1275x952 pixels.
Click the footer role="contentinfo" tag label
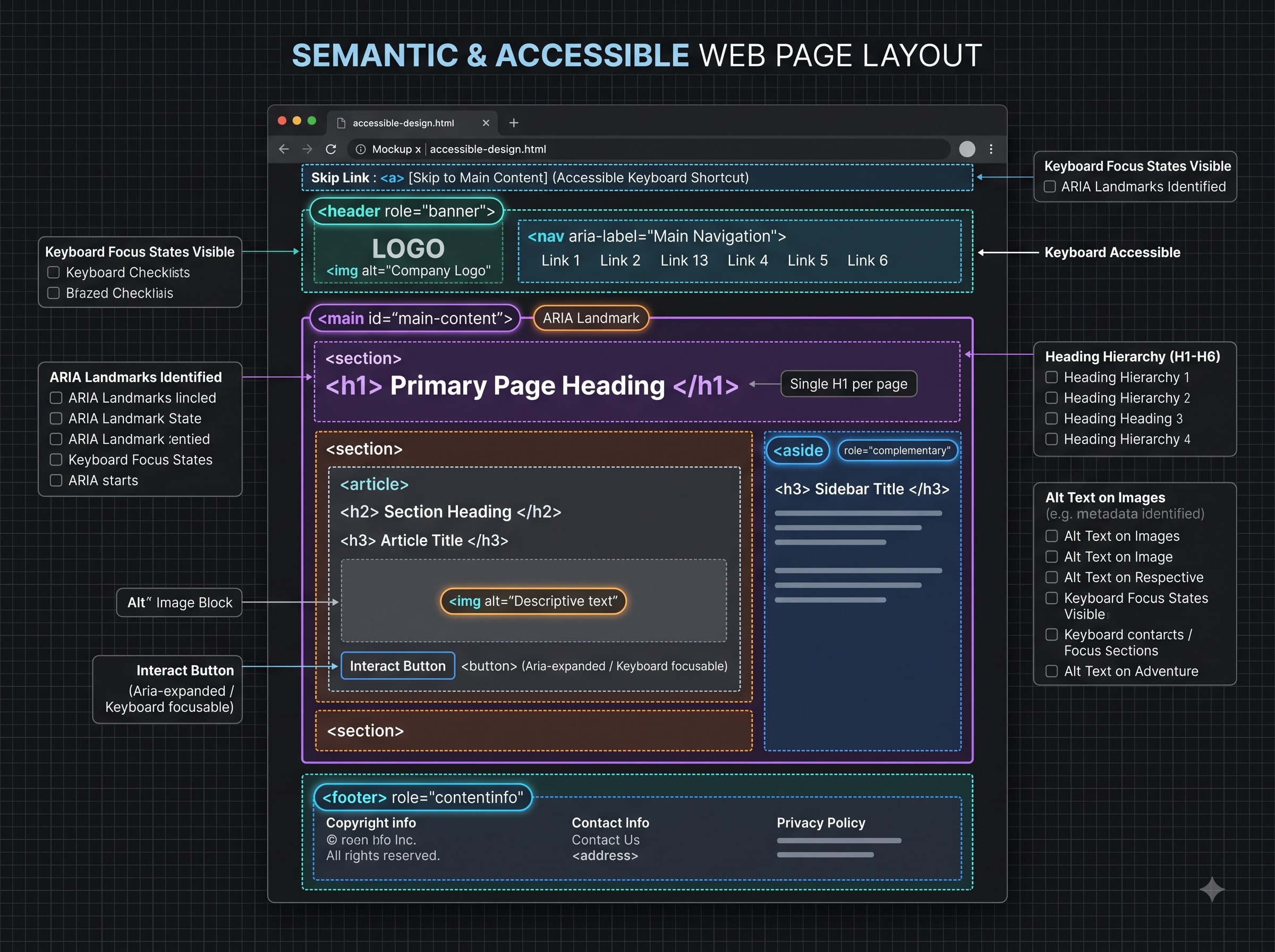[x=423, y=797]
